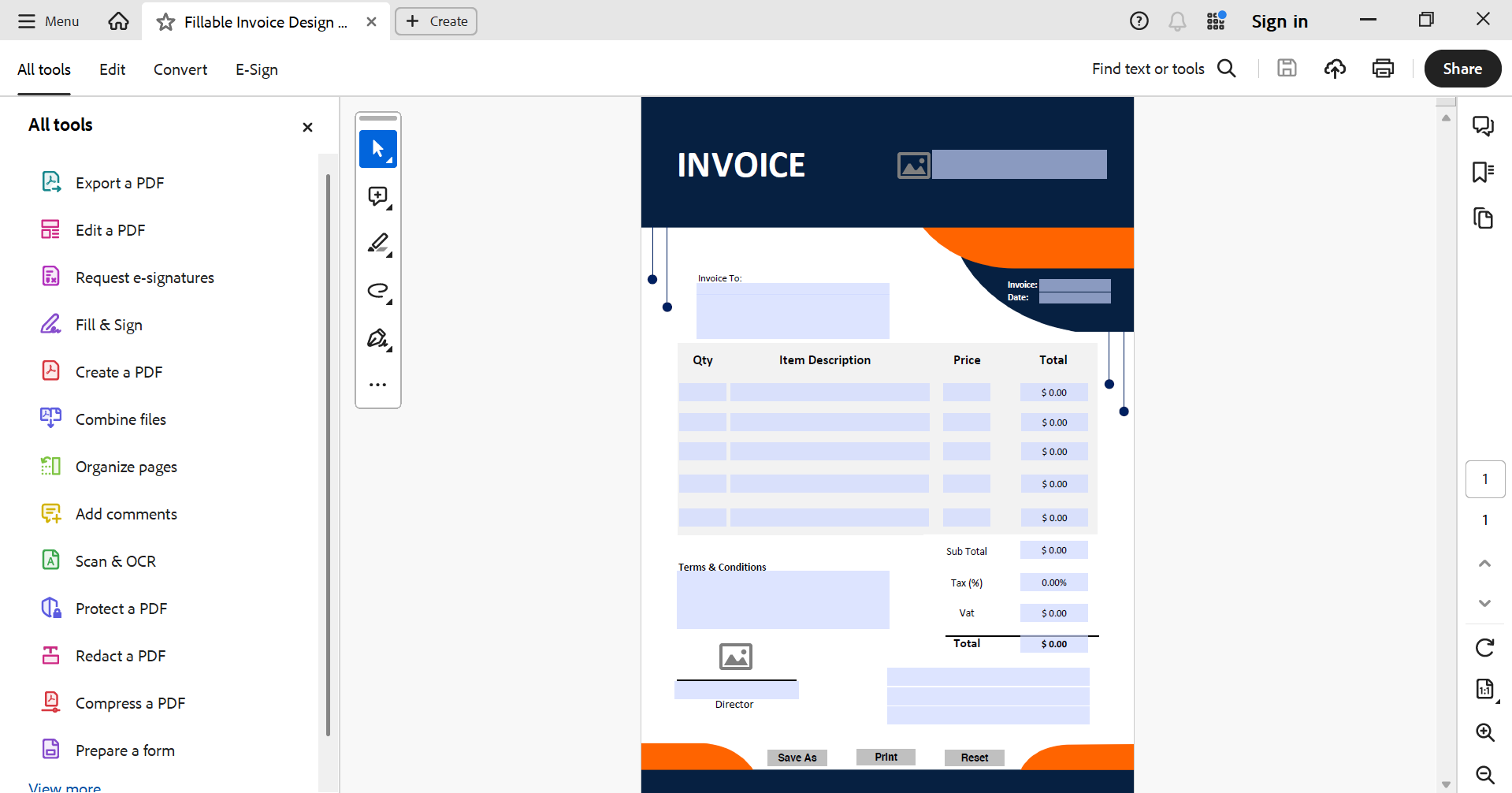The width and height of the screenshot is (1512, 793).
Task: Print the document via the printer icon
Action: tap(1384, 68)
